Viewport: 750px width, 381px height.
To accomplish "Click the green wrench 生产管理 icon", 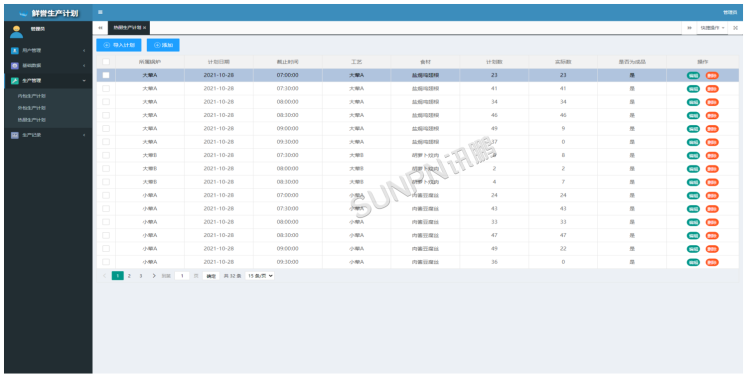I will click(x=15, y=81).
